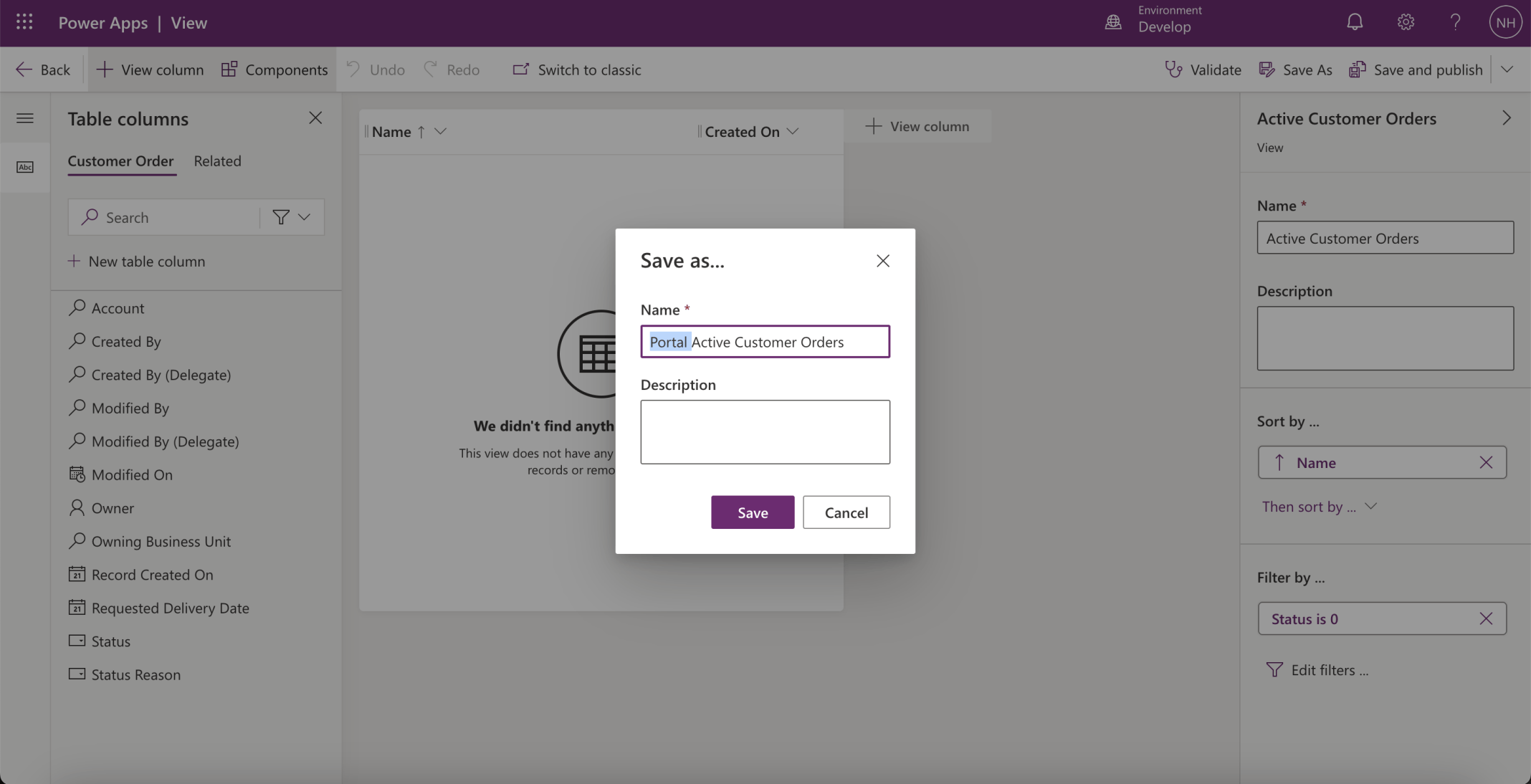Remove the Name sort with X
Viewport: 1531px width, 784px height.
(1486, 462)
